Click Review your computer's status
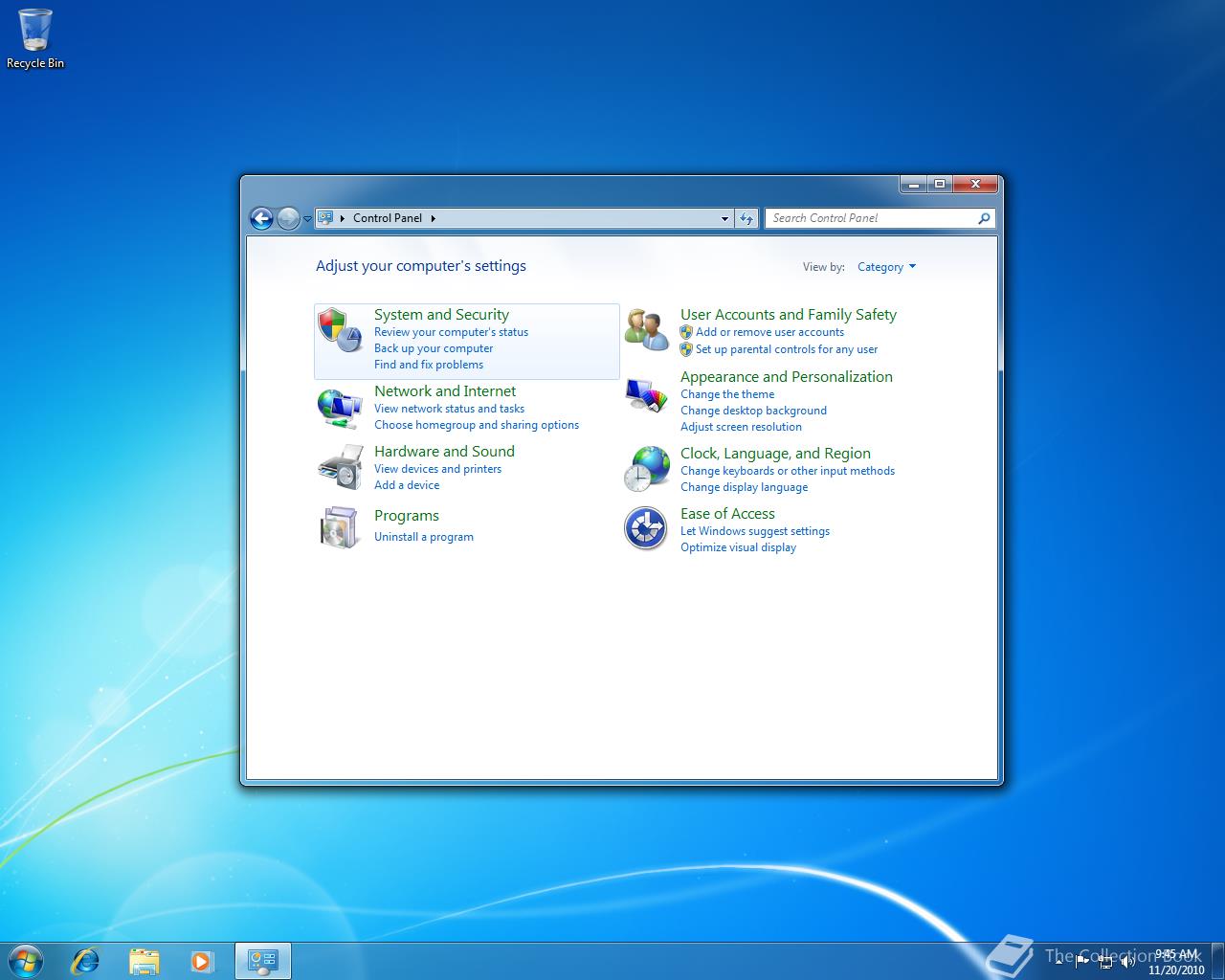This screenshot has height=980, width=1225. point(451,332)
